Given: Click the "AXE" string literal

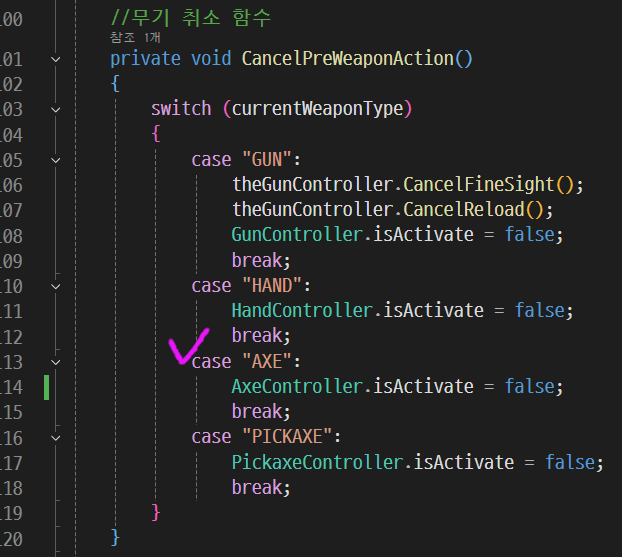Looking at the screenshot, I should [x=267, y=361].
